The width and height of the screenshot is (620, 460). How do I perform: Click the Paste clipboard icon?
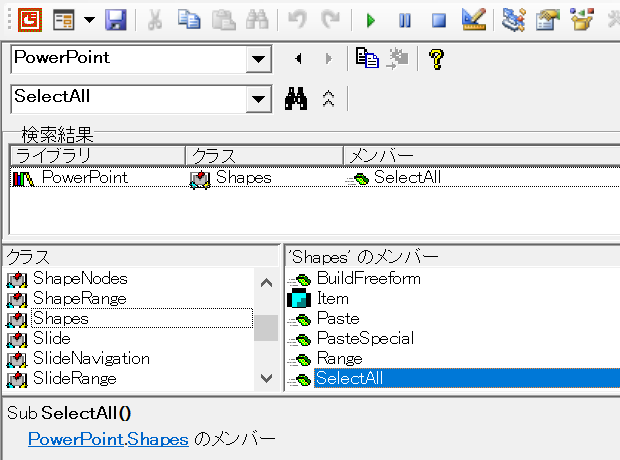pyautogui.click(x=224, y=19)
